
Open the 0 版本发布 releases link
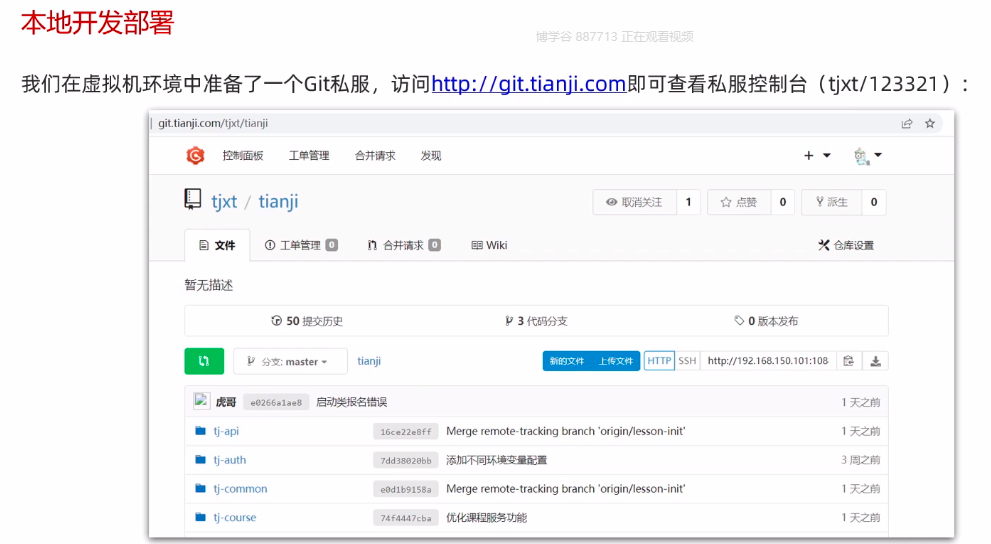click(x=766, y=321)
